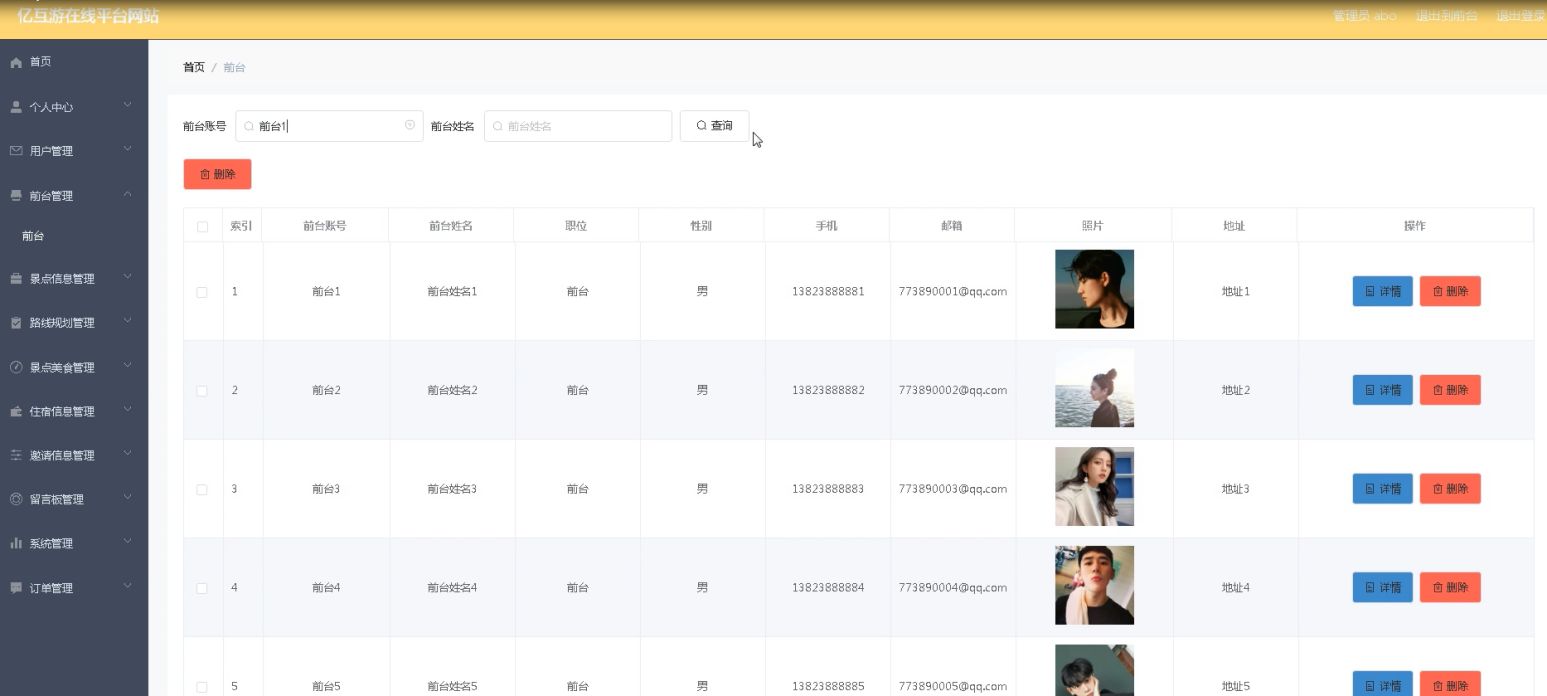Click the 地址3 address cell

pos(1236,489)
